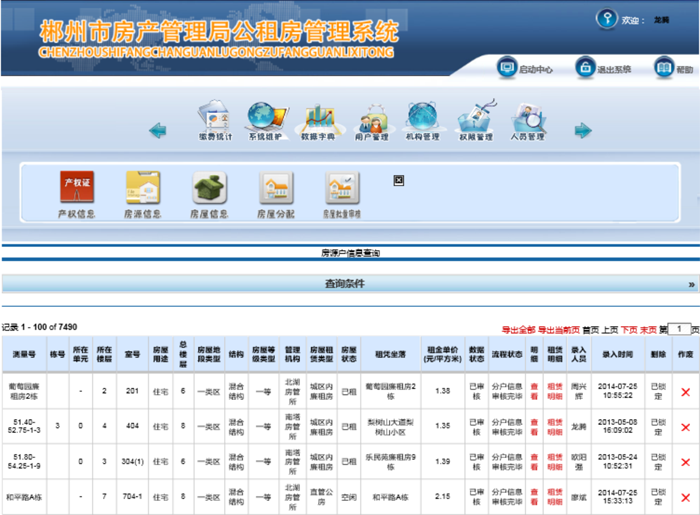Click the 启动中心 button
This screenshot has height=515, width=700.
[525, 69]
